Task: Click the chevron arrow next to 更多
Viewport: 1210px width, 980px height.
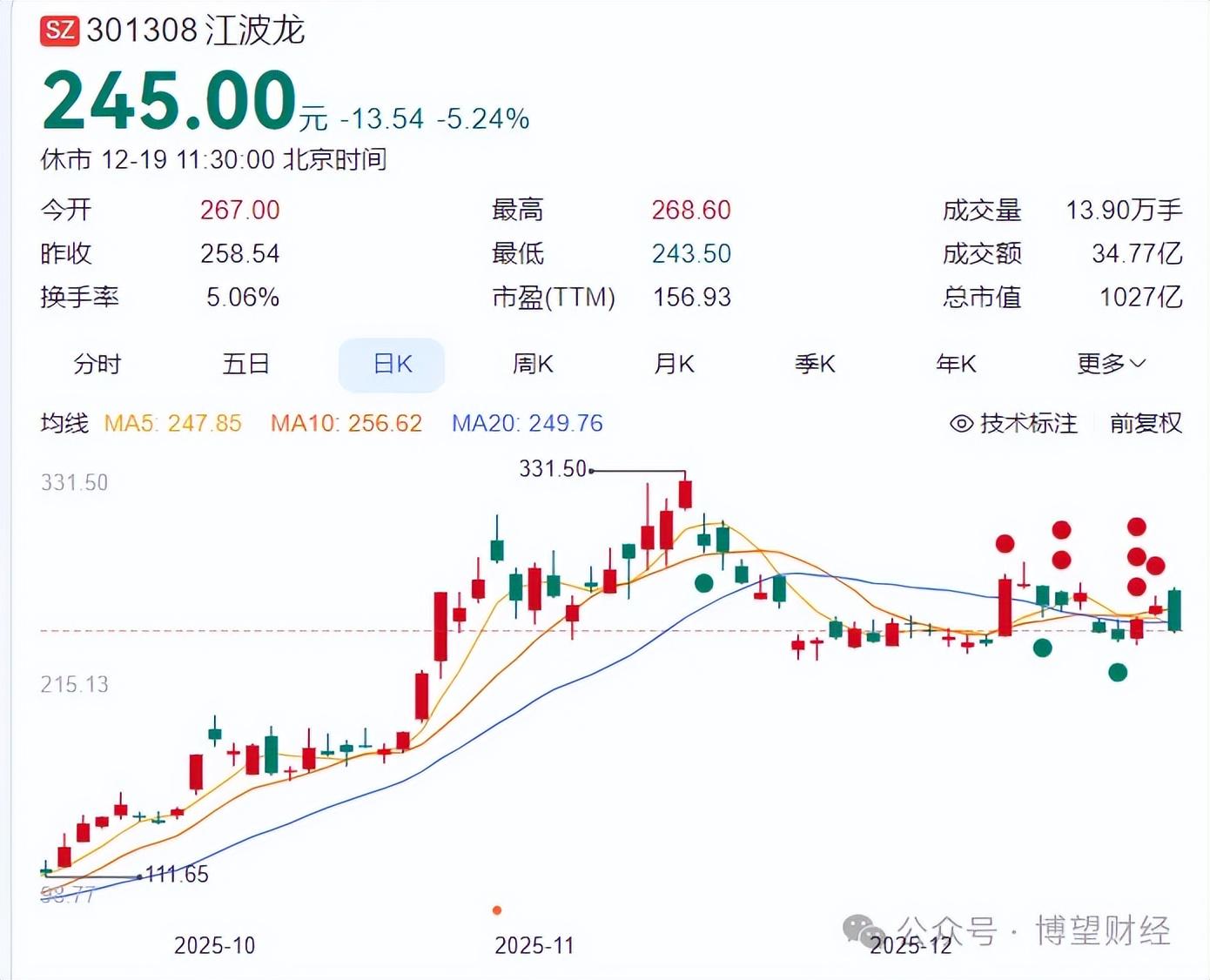Action: pyautogui.click(x=1139, y=364)
